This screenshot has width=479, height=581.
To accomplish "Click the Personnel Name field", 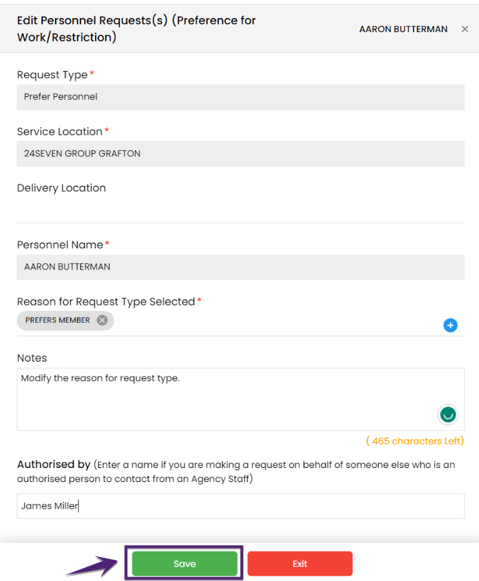I will coord(240,267).
